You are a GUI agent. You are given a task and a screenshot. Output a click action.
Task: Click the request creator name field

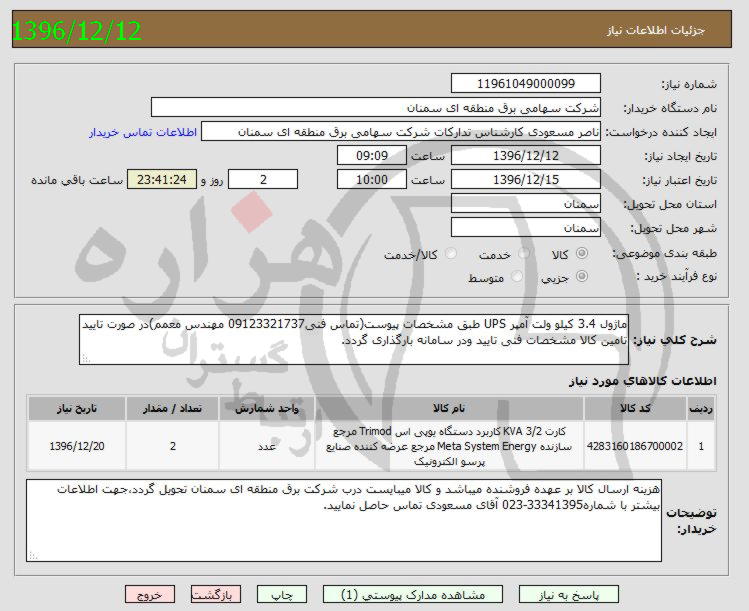click(401, 131)
